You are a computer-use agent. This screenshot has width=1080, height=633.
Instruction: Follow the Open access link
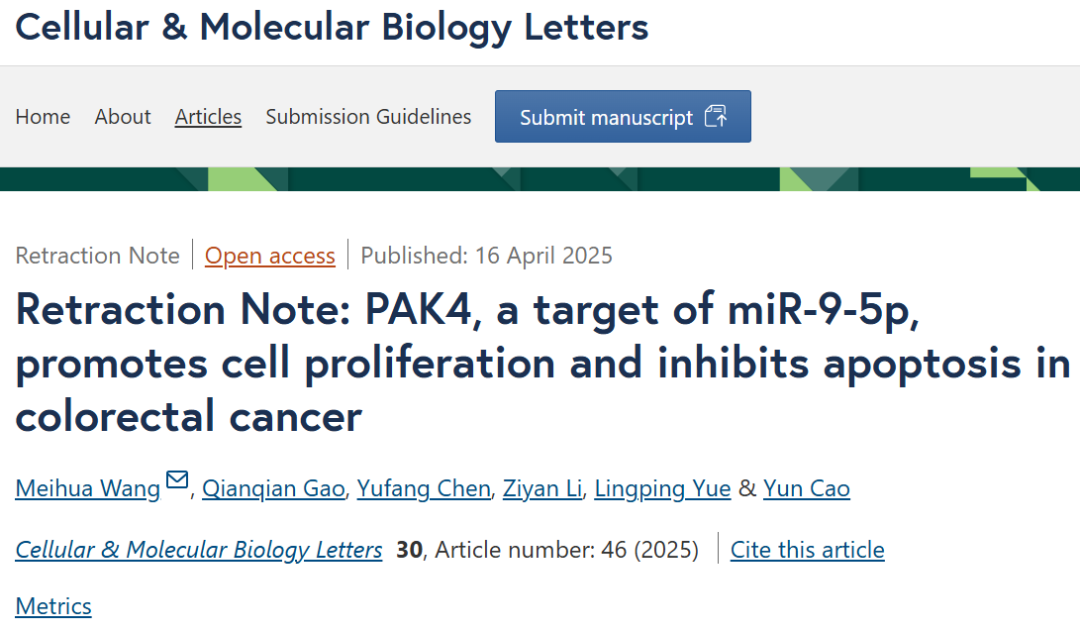[x=270, y=256]
